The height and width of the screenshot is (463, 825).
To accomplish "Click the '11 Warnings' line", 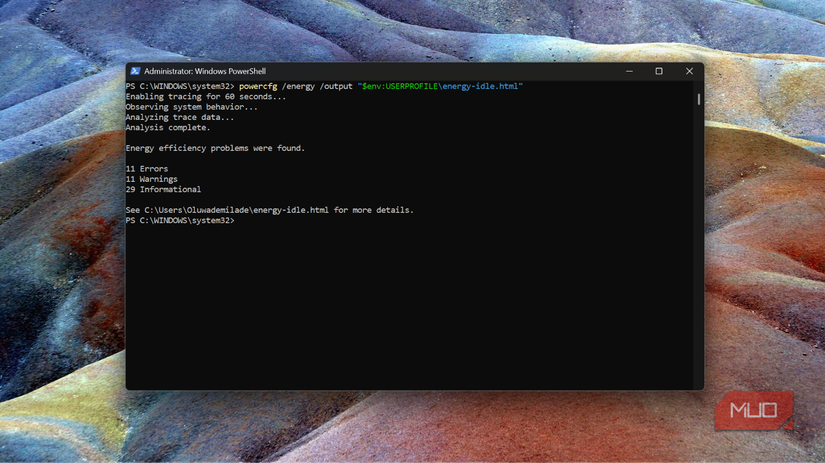I will (x=152, y=179).
